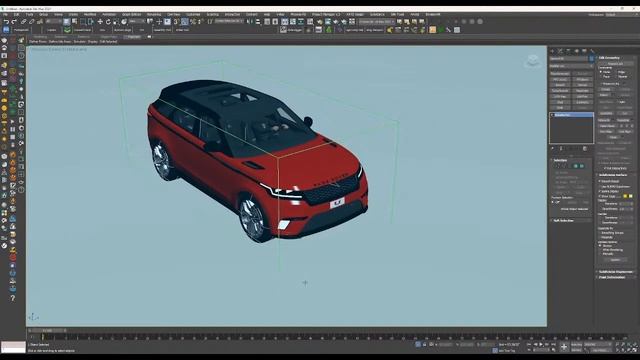Expand the Soft Selection rollout
The width and height of the screenshot is (640, 360).
point(571,220)
